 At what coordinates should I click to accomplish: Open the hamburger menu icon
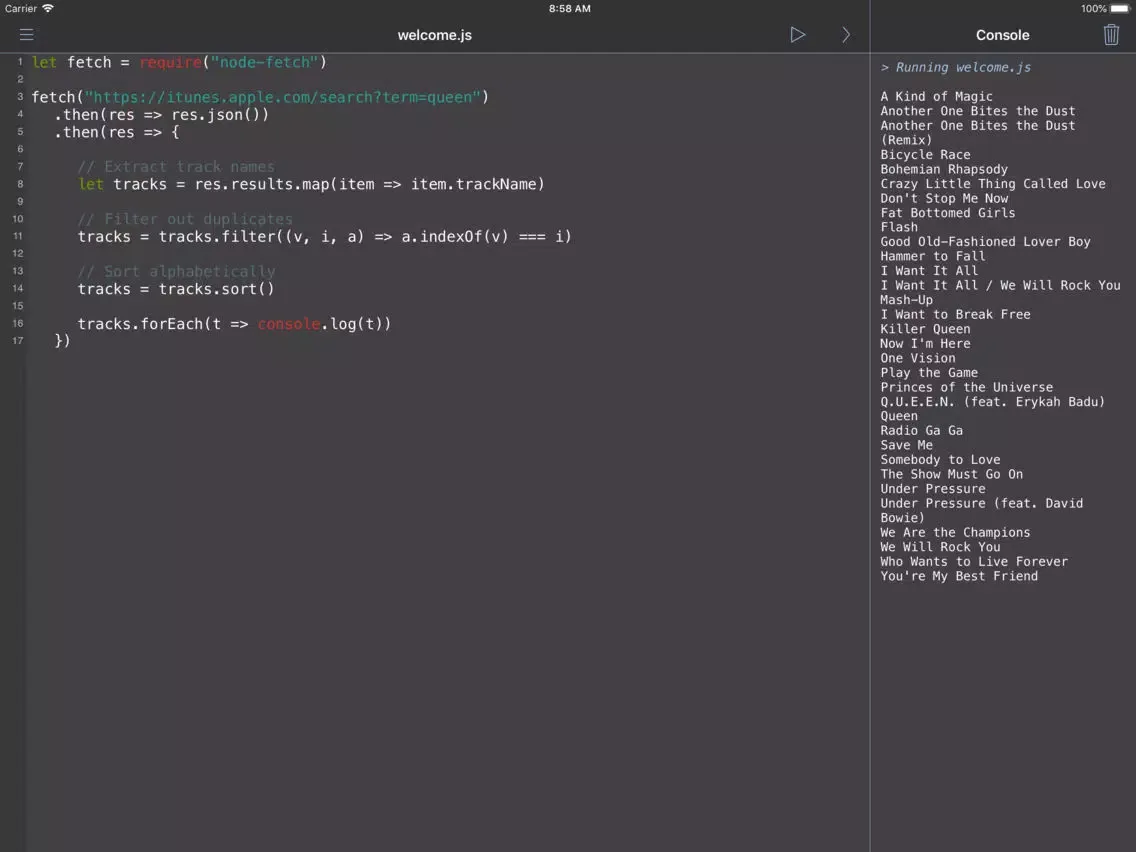[27, 35]
